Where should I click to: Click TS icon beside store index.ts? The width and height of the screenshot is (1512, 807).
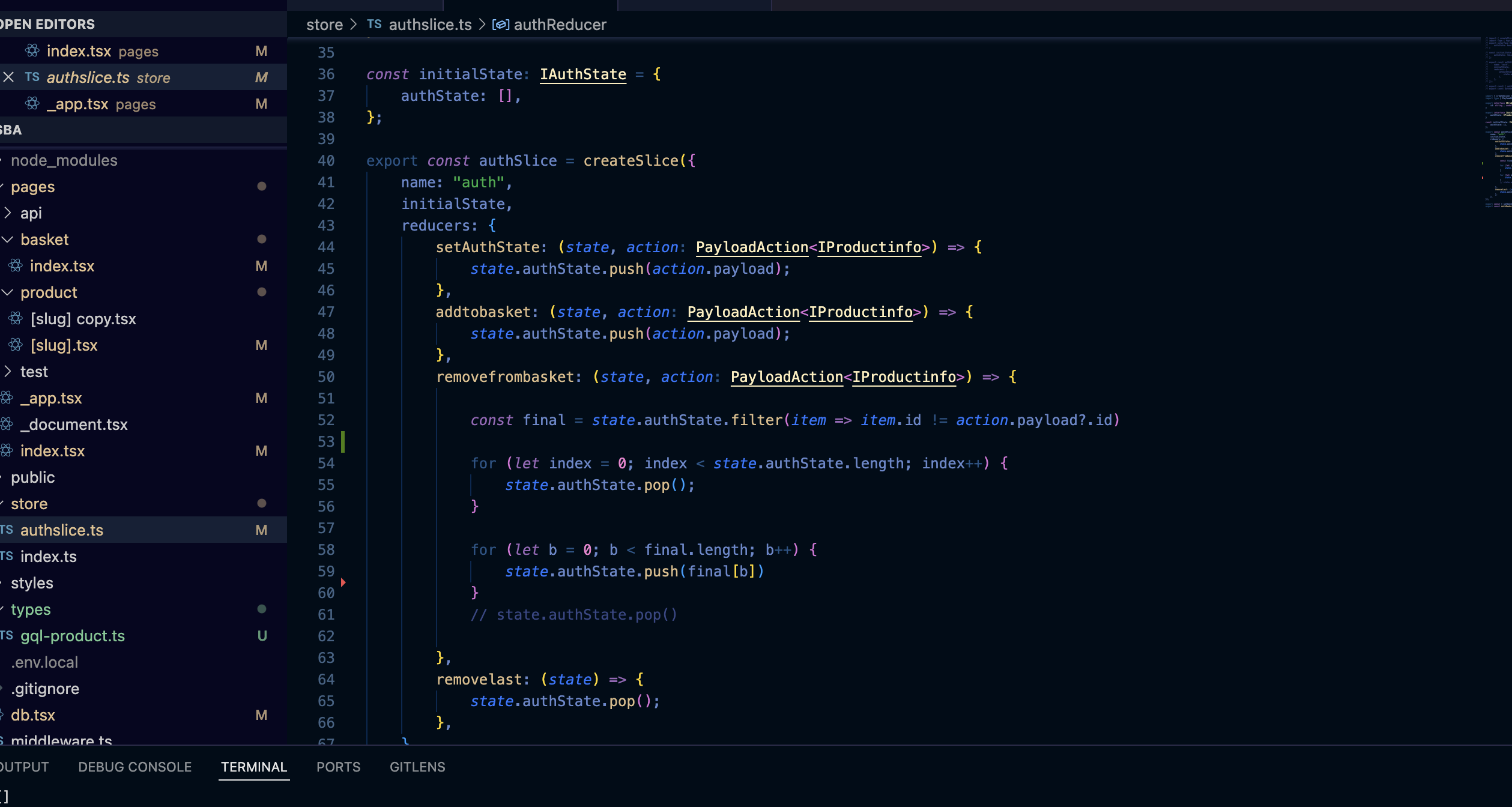[7, 556]
